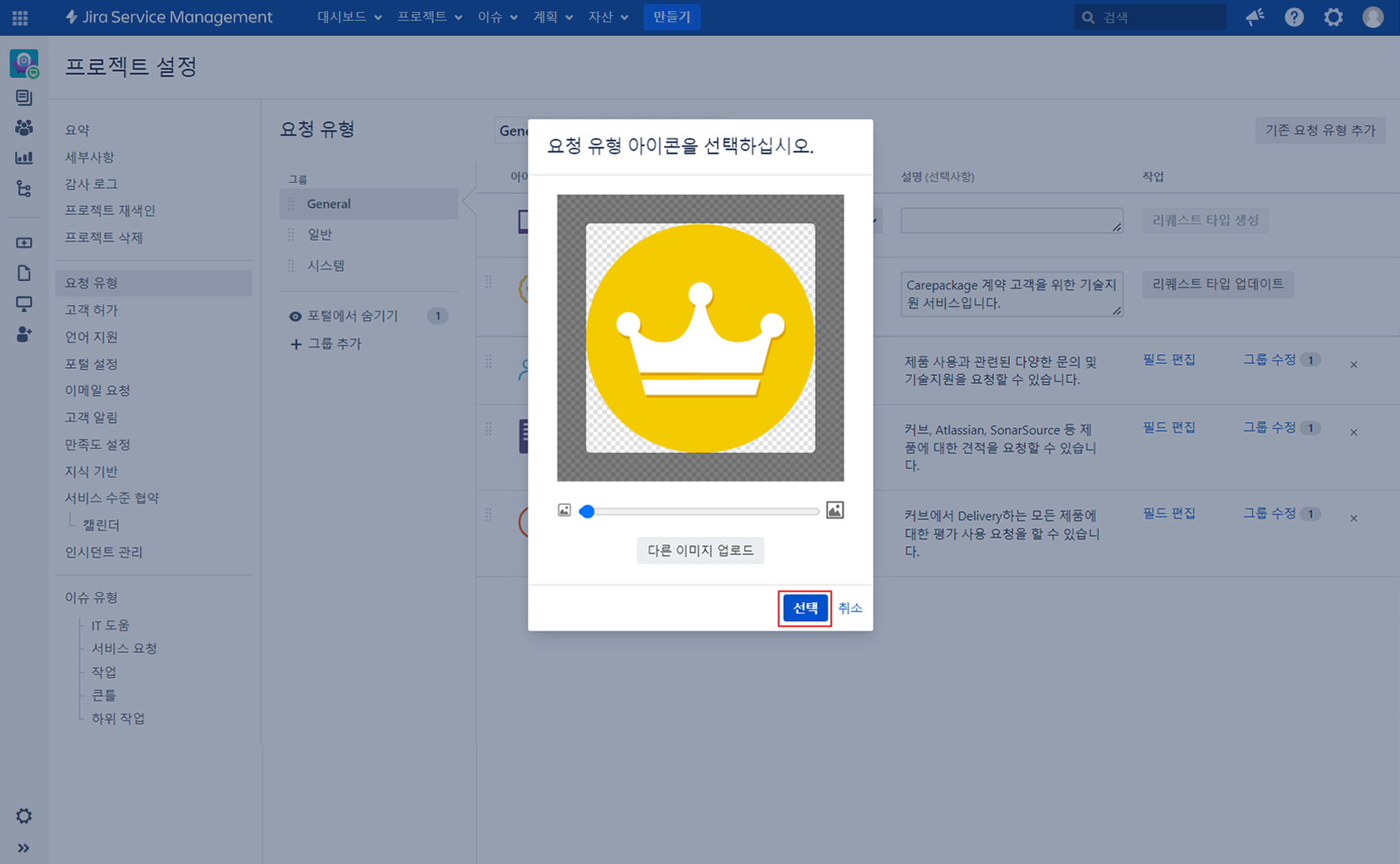1400x864 pixels.
Task: Select 포털 설정 in settings menu
Action: 92,364
